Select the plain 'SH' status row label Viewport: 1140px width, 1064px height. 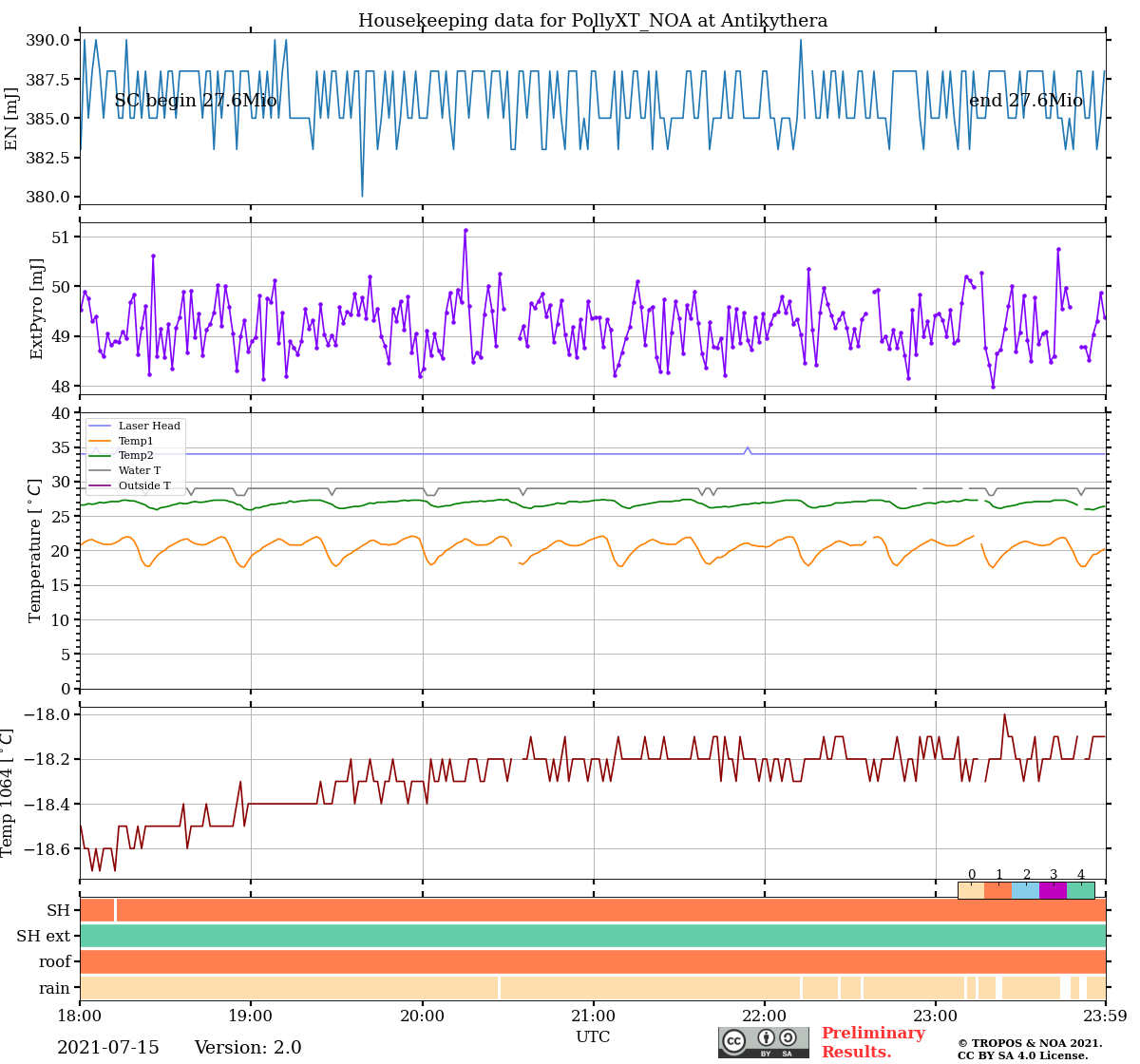(x=59, y=910)
